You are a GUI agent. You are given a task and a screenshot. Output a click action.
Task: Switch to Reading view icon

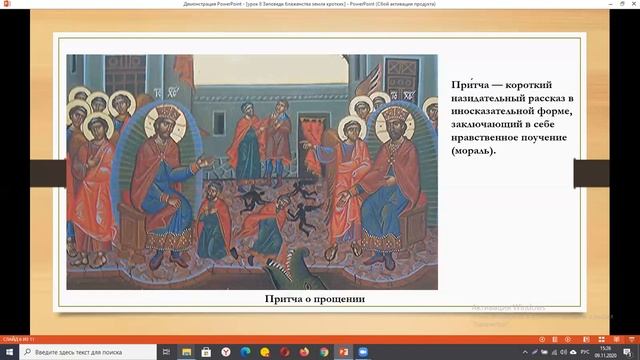pyautogui.click(x=616, y=339)
